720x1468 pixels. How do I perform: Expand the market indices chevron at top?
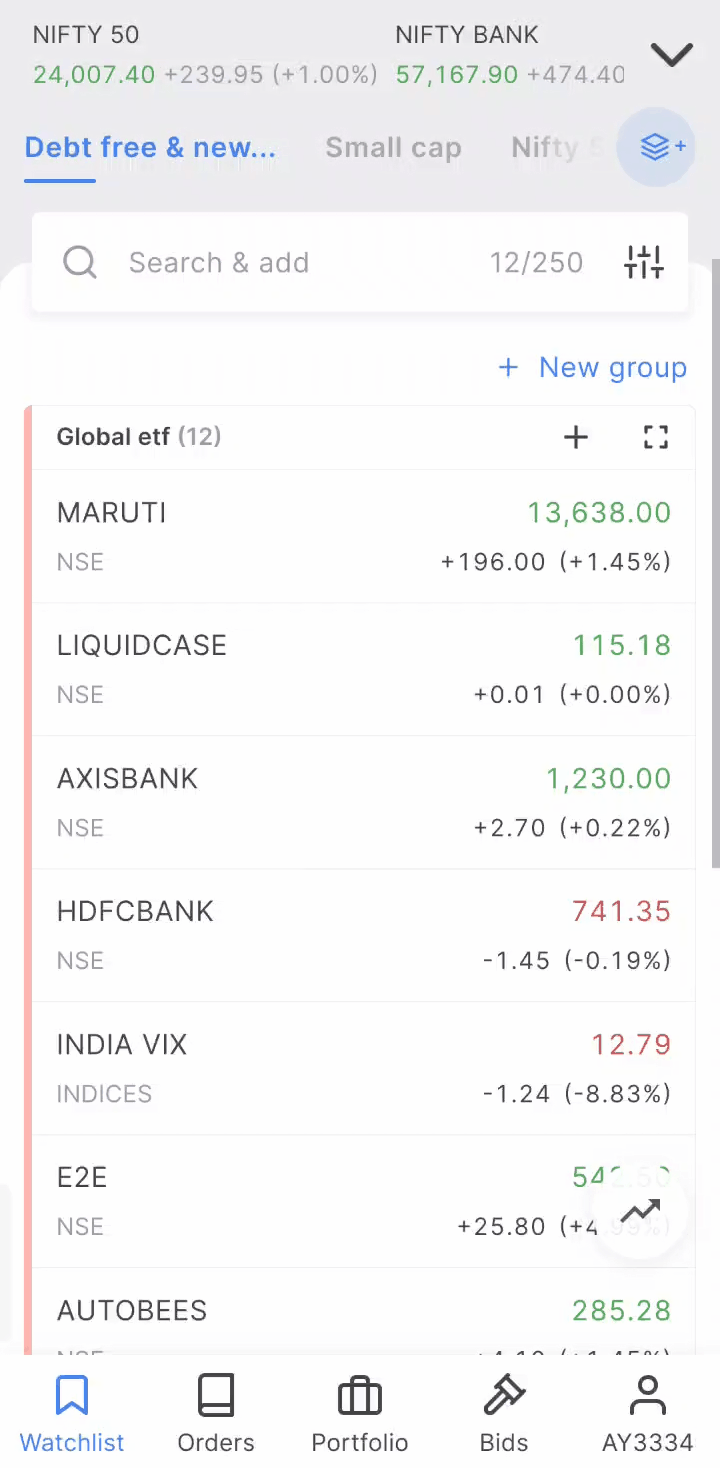[x=672, y=55]
